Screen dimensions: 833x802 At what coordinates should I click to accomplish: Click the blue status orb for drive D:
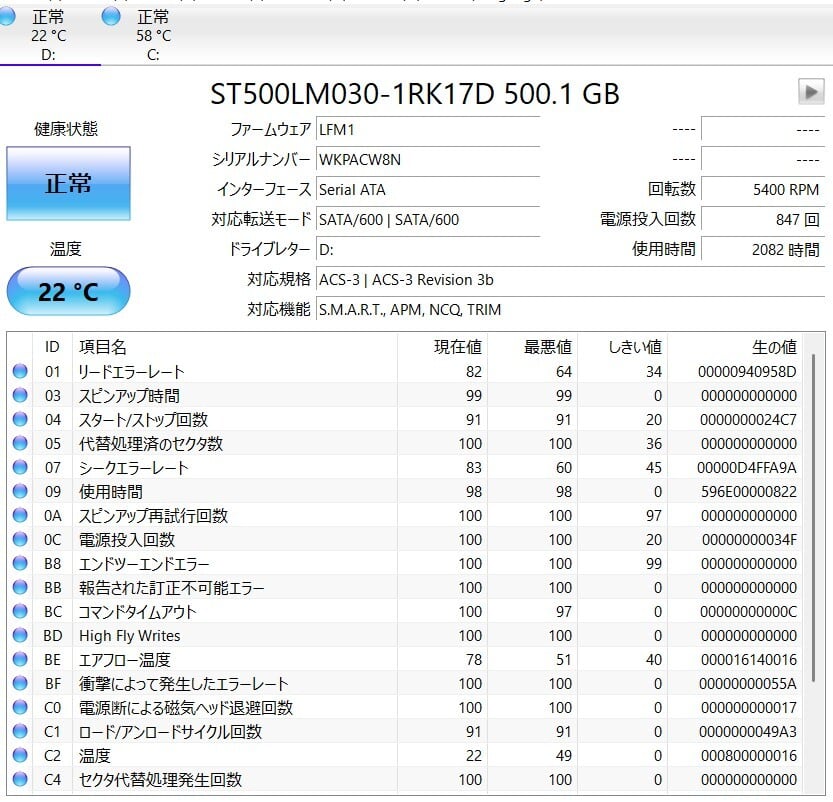coord(7,17)
